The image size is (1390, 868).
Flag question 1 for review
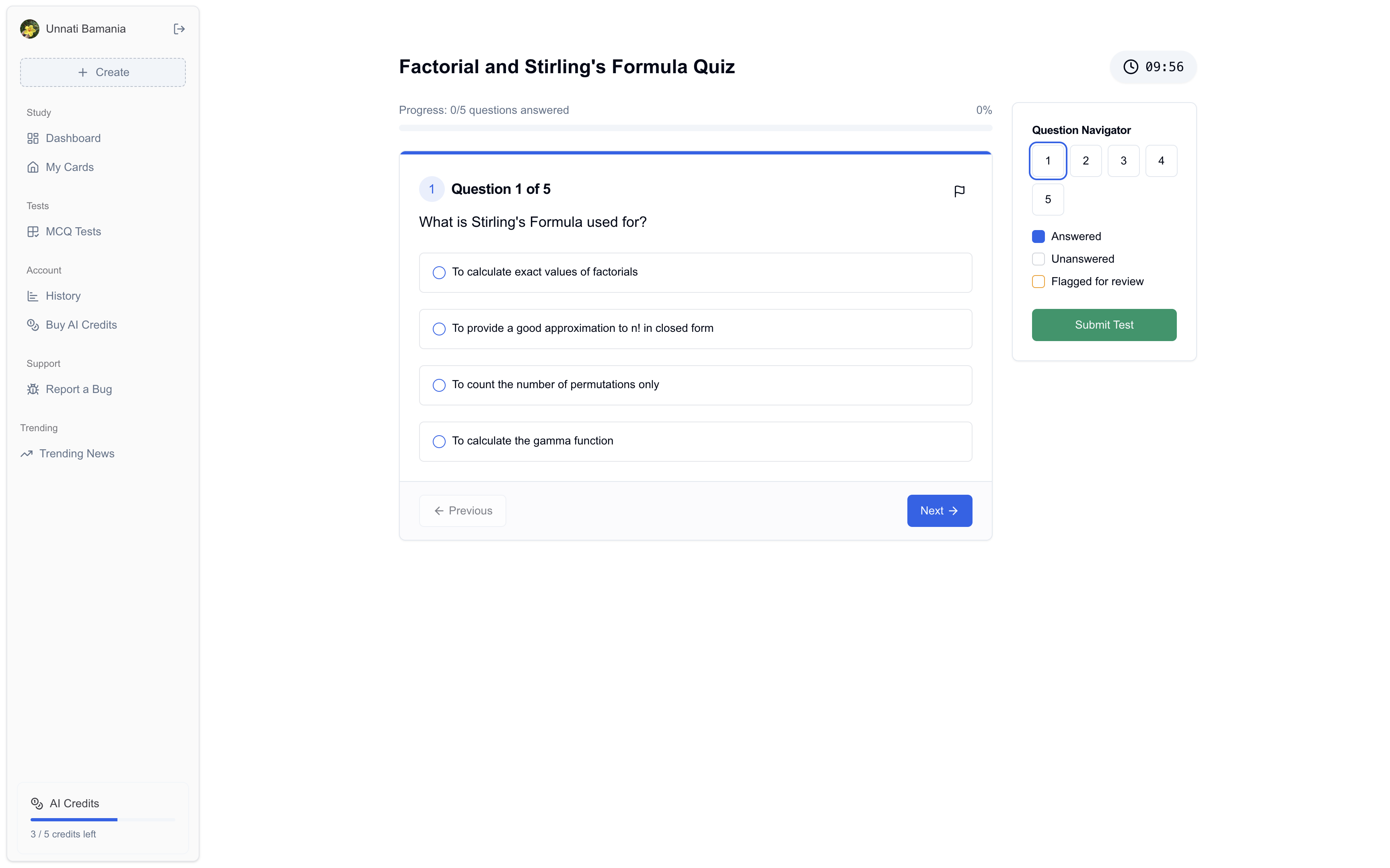[x=959, y=191]
